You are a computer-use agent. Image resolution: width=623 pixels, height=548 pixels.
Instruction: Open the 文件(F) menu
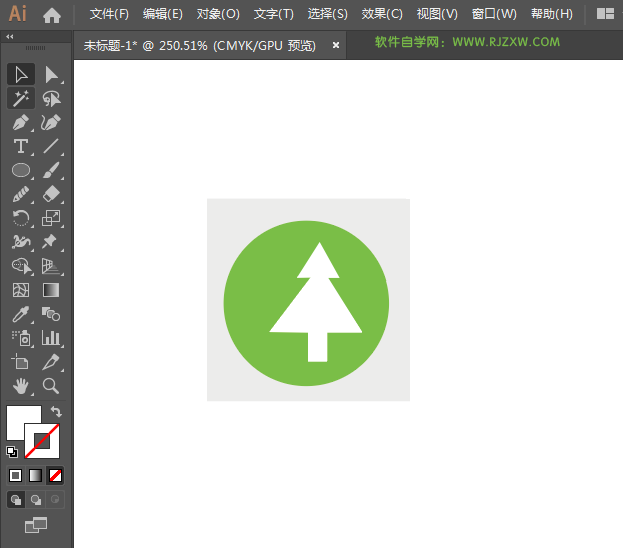coord(109,14)
